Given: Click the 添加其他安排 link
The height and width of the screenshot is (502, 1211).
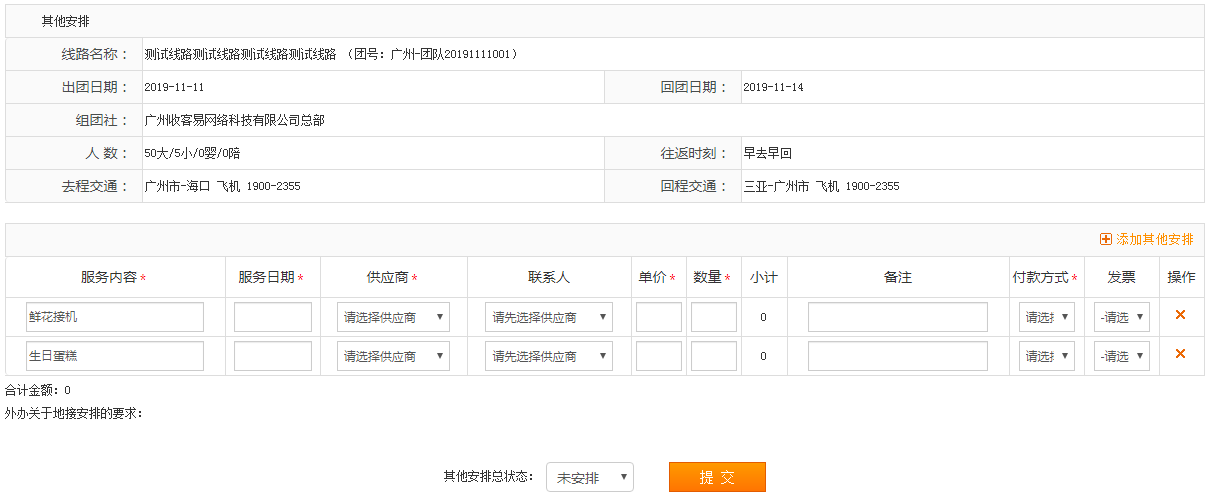Looking at the screenshot, I should coord(1154,240).
